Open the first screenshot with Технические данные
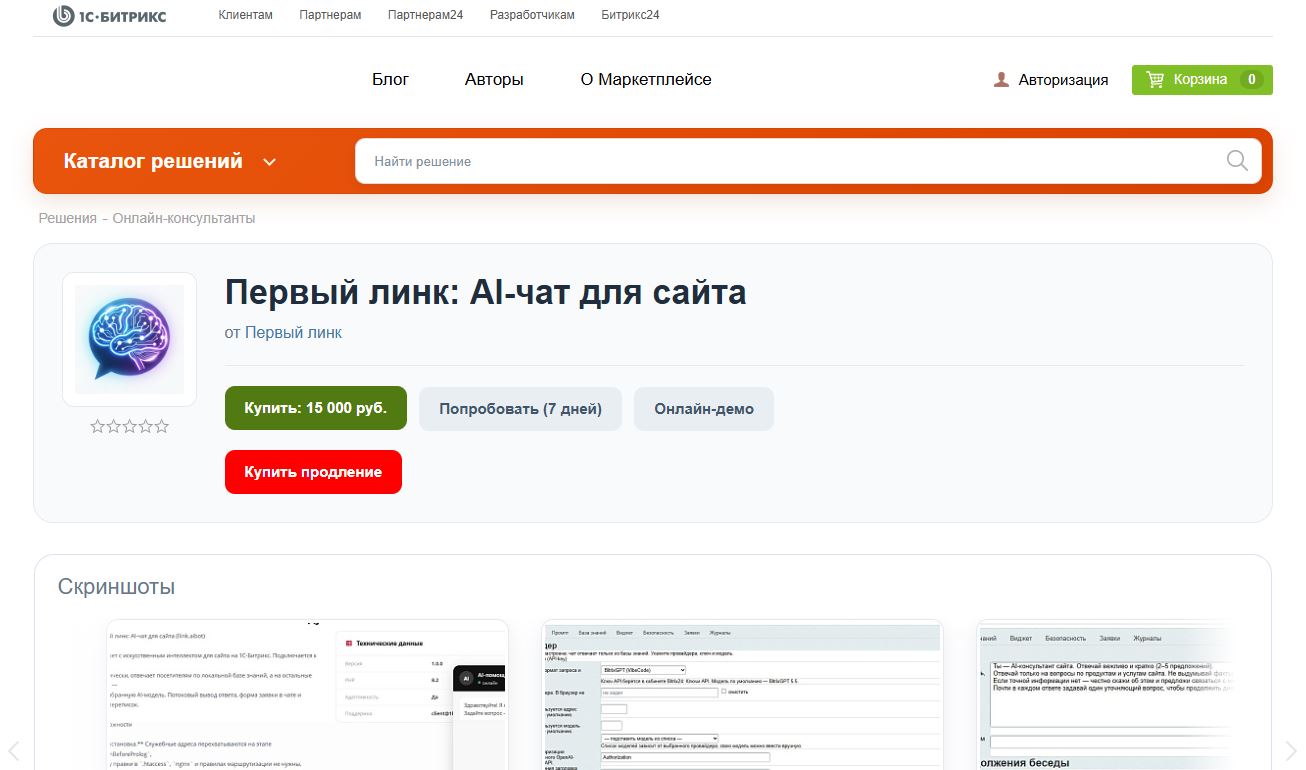 coord(308,694)
